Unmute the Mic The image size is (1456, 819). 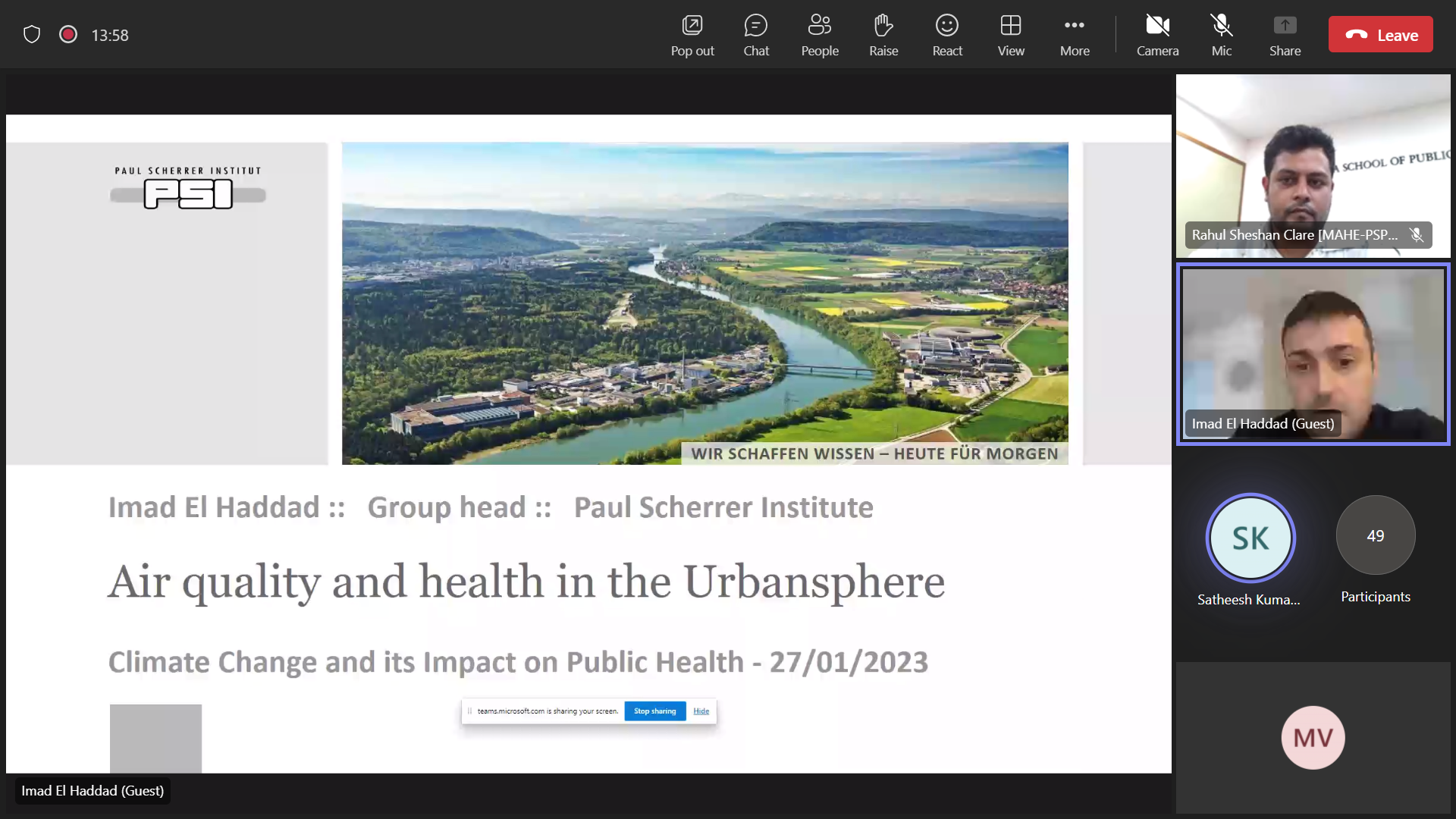click(x=1221, y=35)
